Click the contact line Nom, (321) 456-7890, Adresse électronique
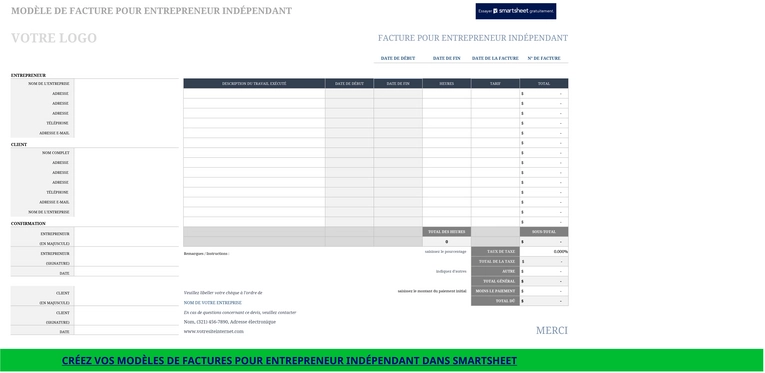765x373 pixels. (x=230, y=322)
